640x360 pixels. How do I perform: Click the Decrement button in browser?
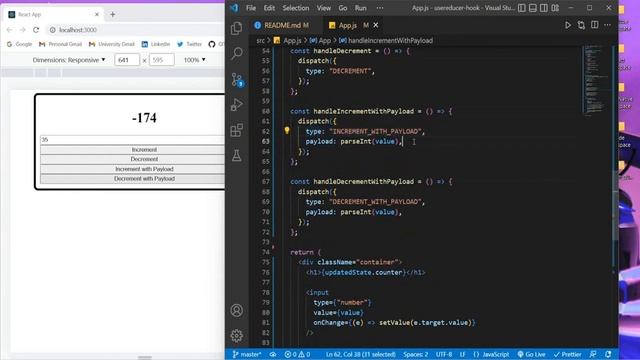(x=133, y=159)
